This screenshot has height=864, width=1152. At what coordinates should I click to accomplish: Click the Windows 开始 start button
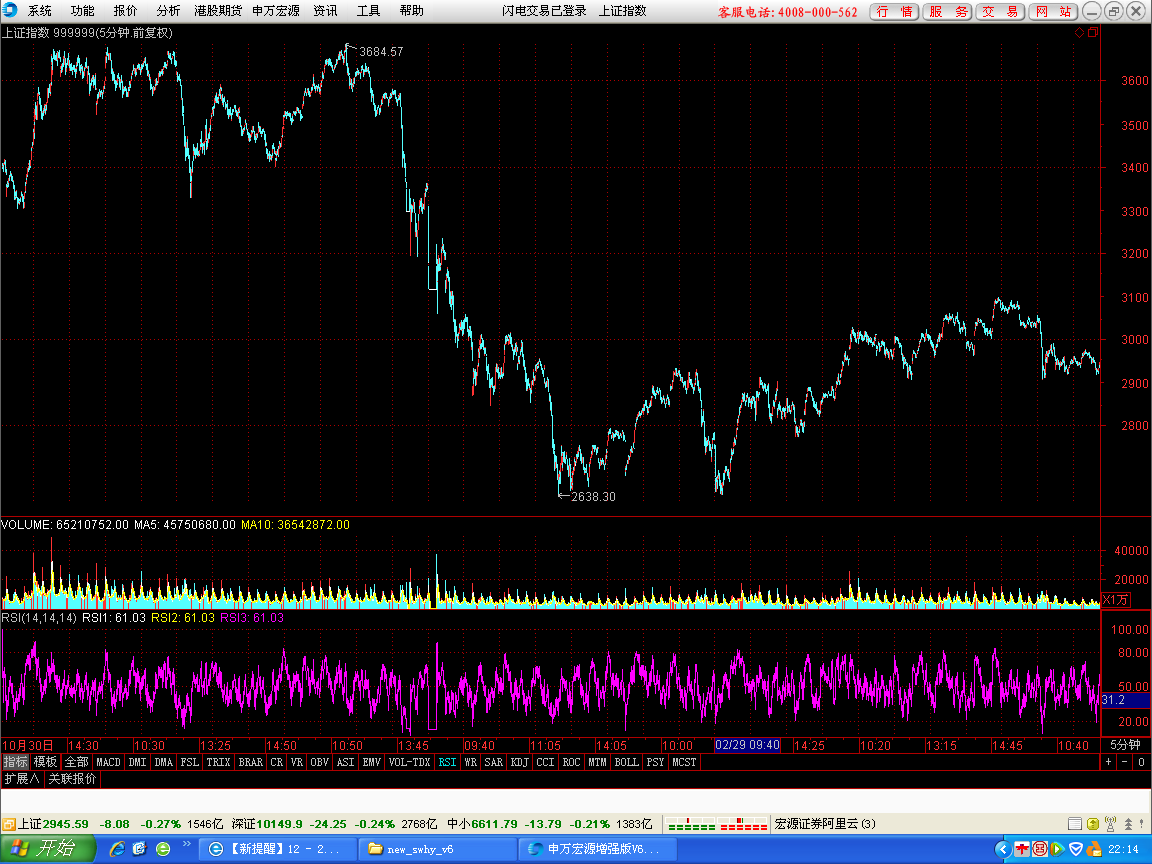pos(48,849)
